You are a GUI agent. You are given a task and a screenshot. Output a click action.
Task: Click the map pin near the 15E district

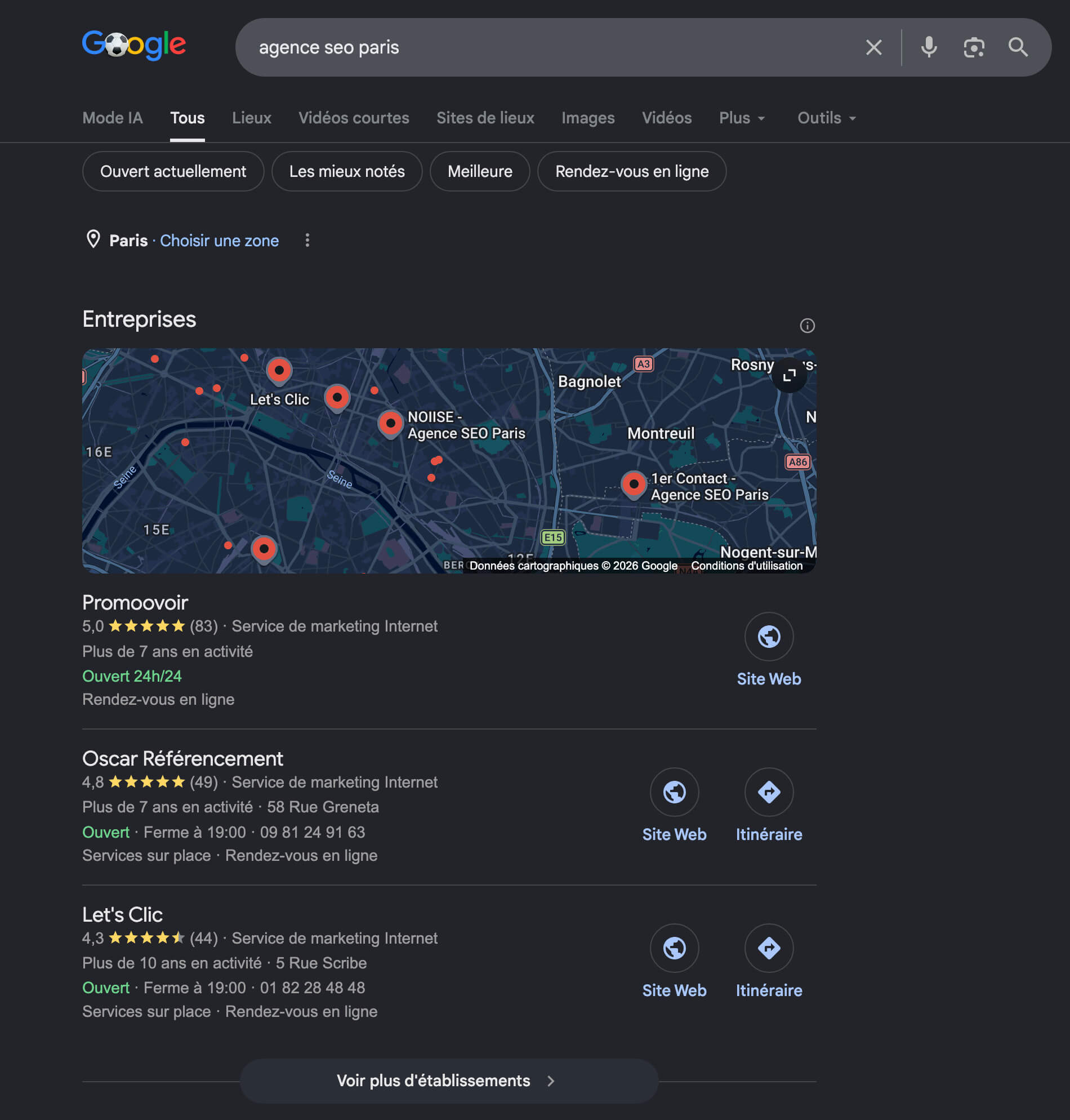pos(264,550)
